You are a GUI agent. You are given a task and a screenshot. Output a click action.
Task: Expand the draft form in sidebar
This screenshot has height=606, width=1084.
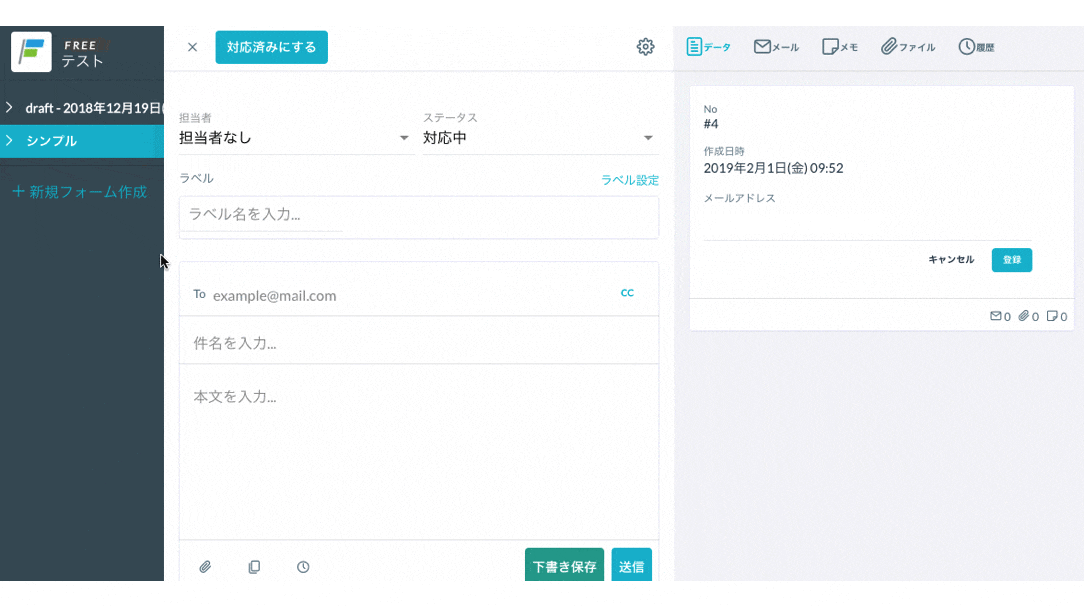pos(9,107)
